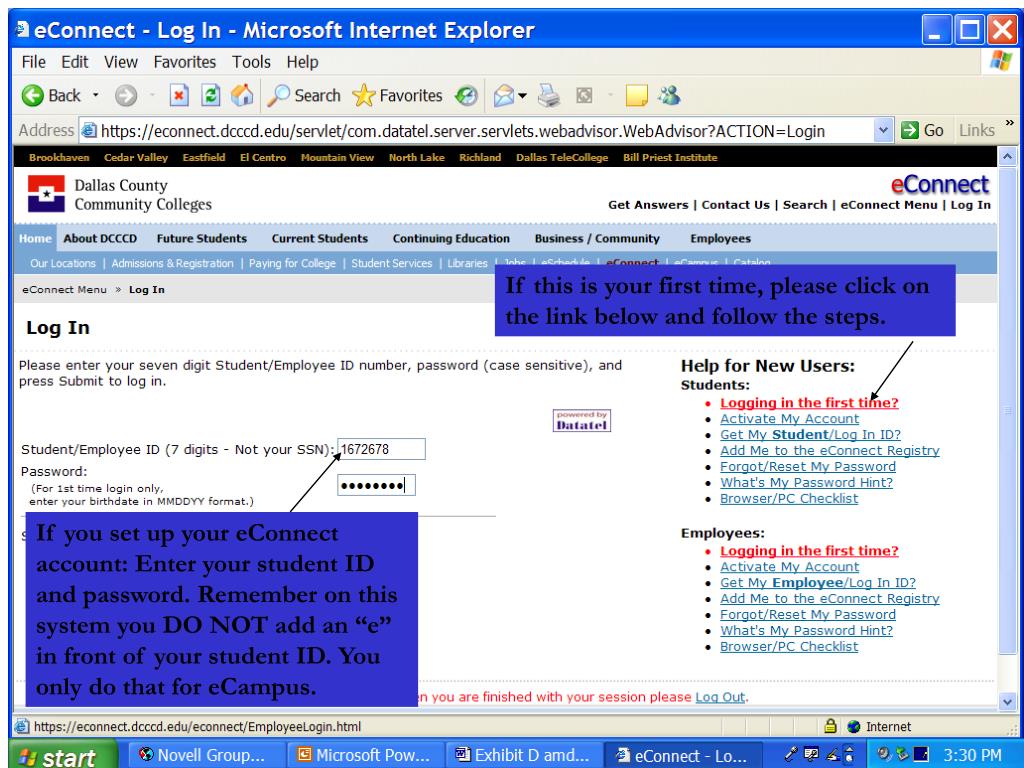Open Favorites star in the toolbar

click(x=397, y=96)
